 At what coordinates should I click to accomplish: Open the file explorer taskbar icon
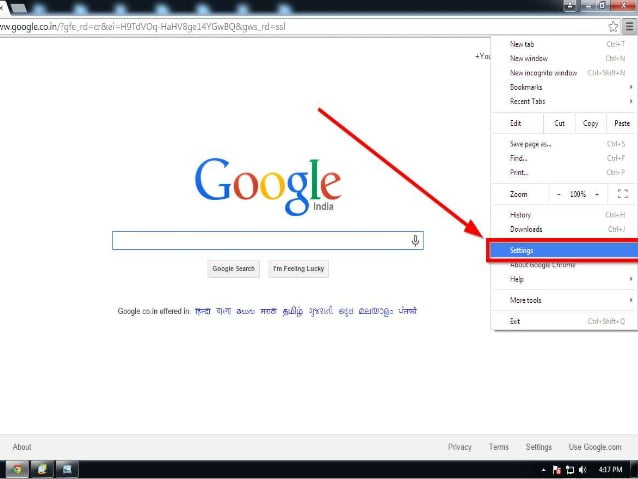pos(42,470)
